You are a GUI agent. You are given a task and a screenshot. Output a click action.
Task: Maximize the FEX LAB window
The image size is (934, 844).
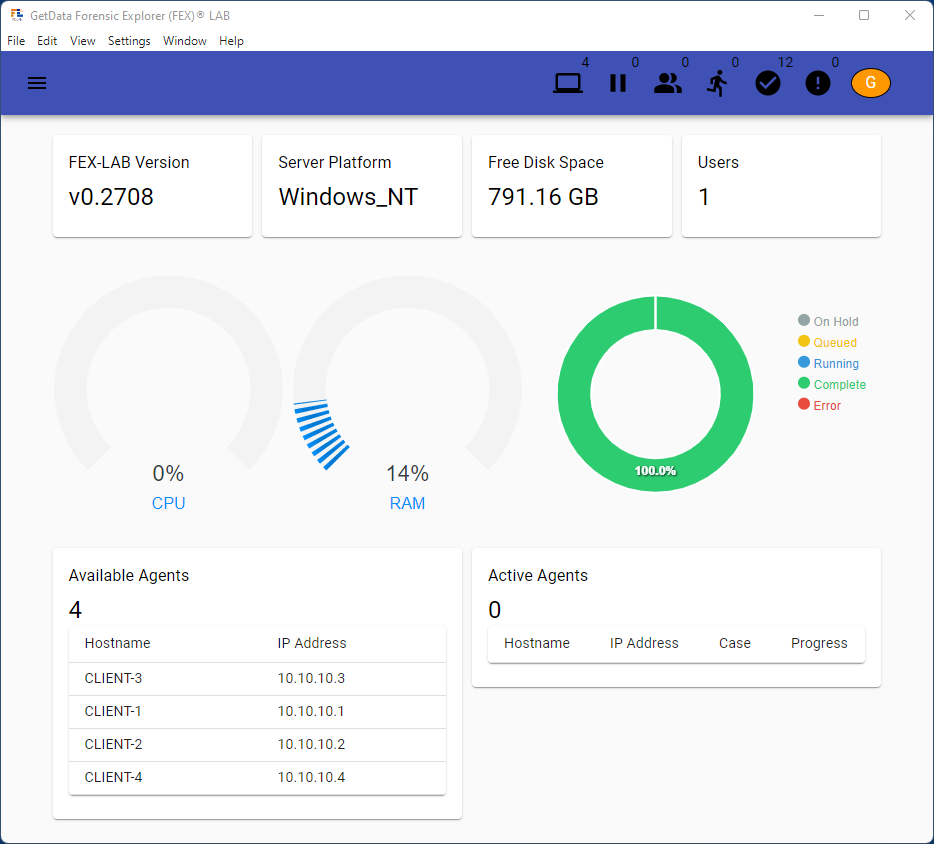[x=864, y=15]
